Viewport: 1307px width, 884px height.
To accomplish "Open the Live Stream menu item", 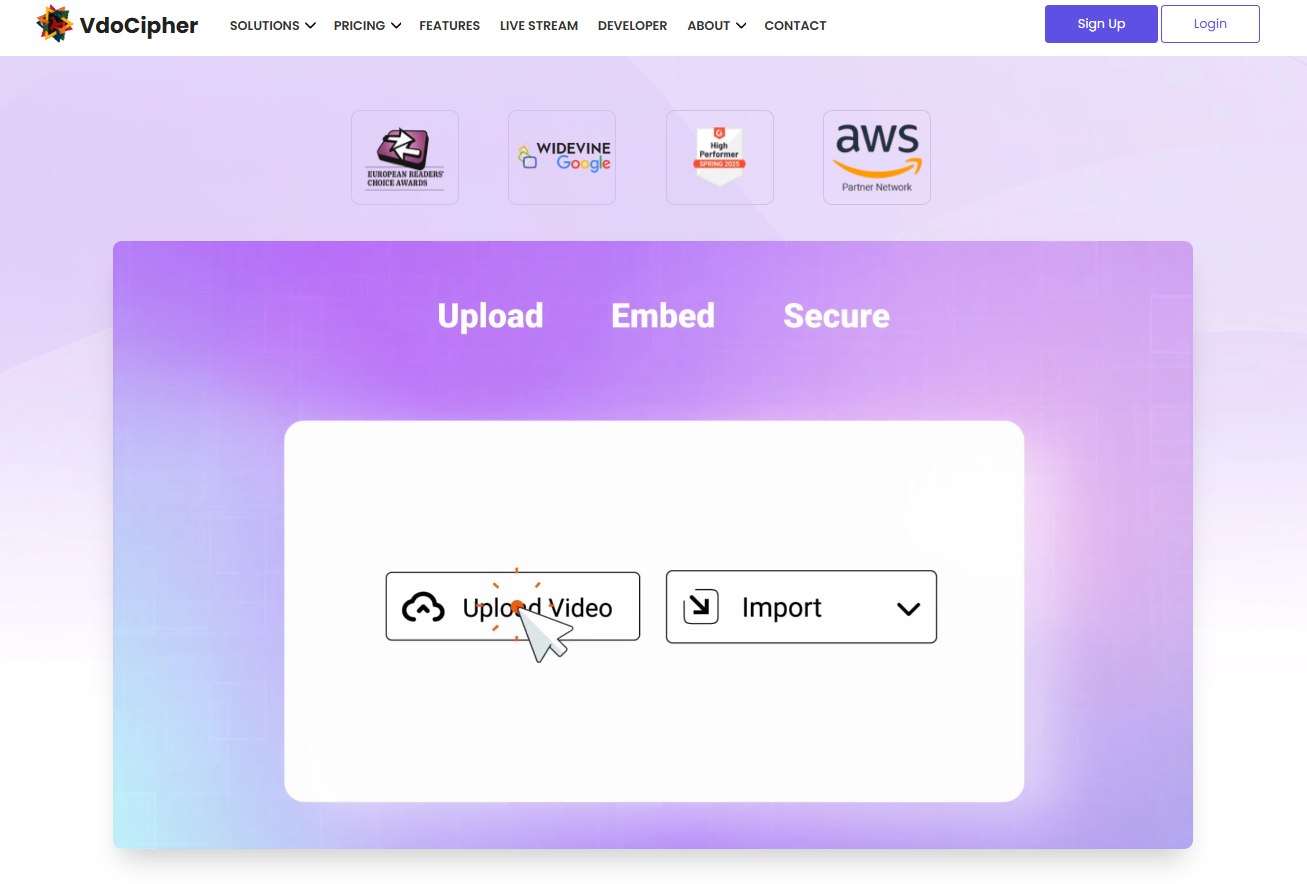I will 539,25.
